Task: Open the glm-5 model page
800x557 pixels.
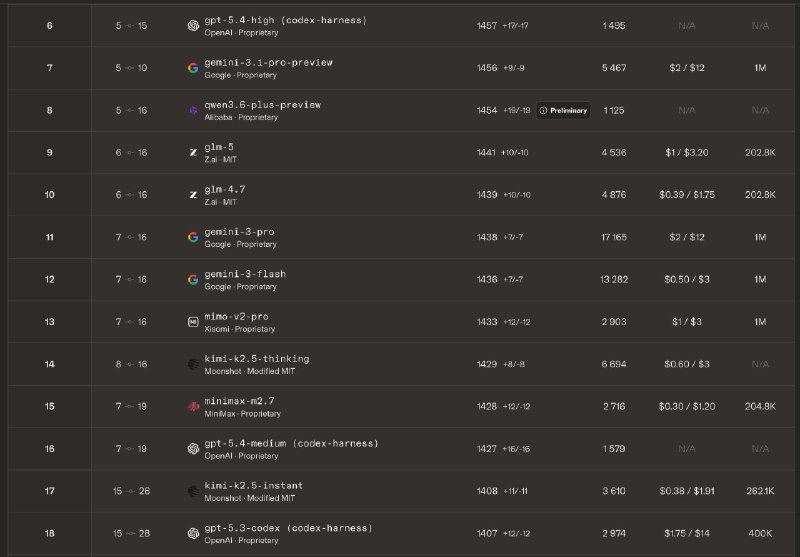Action: pos(218,147)
